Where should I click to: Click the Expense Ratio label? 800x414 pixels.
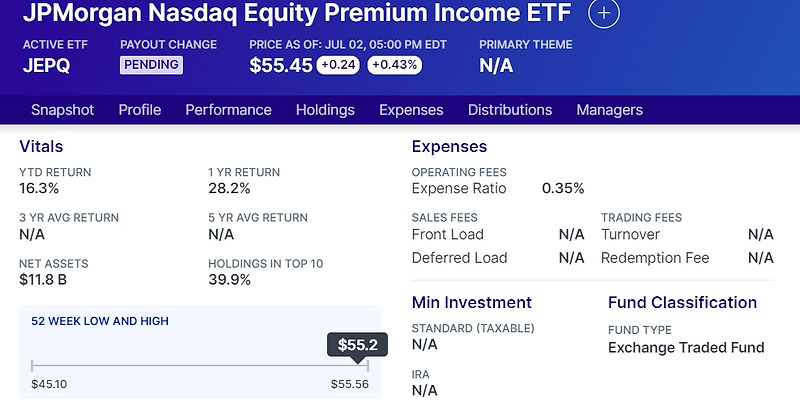459,188
